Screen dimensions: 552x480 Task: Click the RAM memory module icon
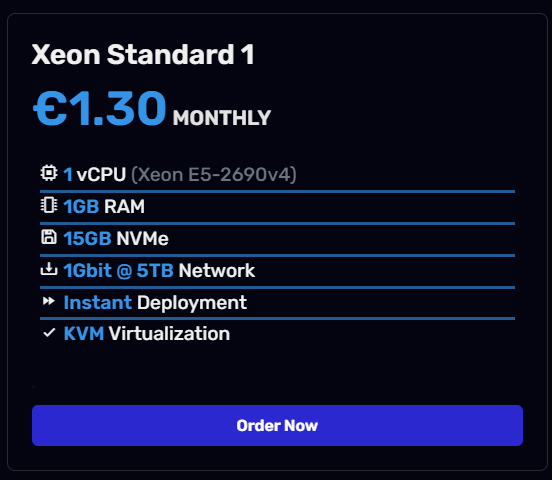[49, 205]
